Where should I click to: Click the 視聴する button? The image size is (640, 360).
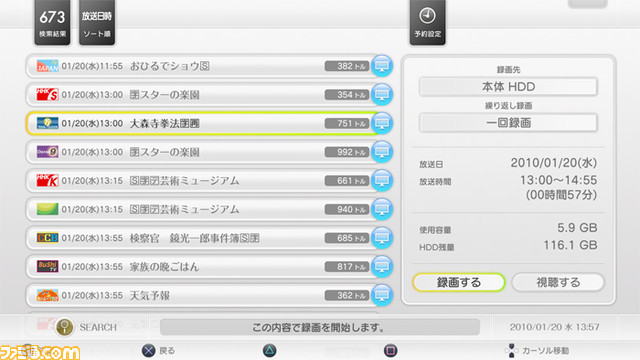(558, 282)
